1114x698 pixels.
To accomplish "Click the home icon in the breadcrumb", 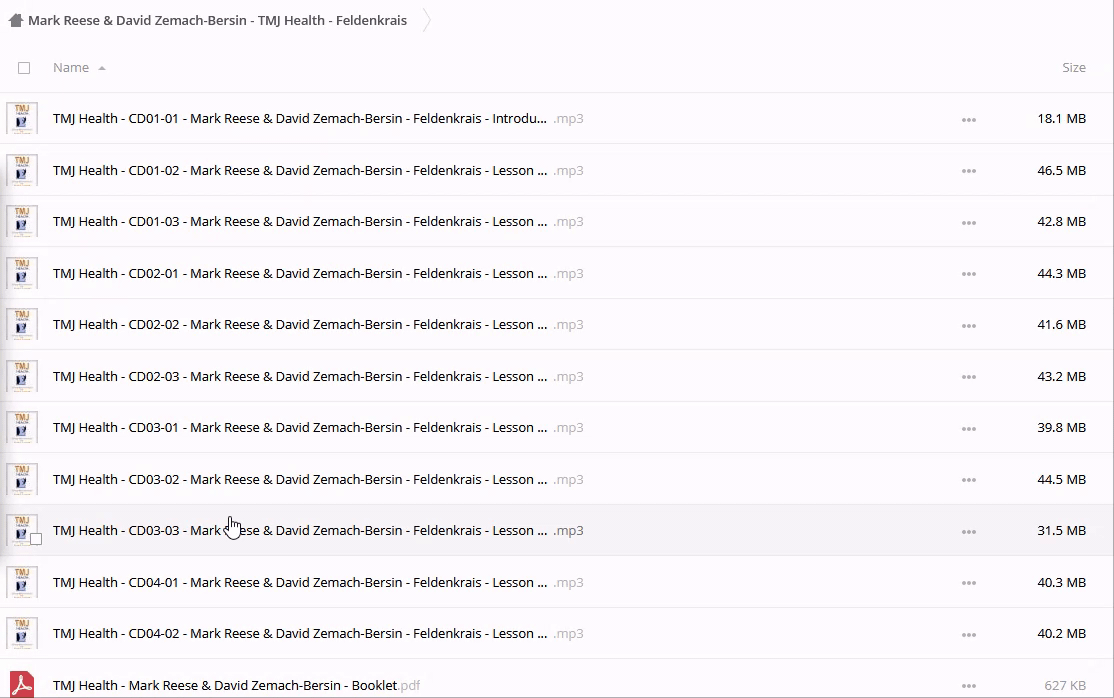I will tap(15, 21).
